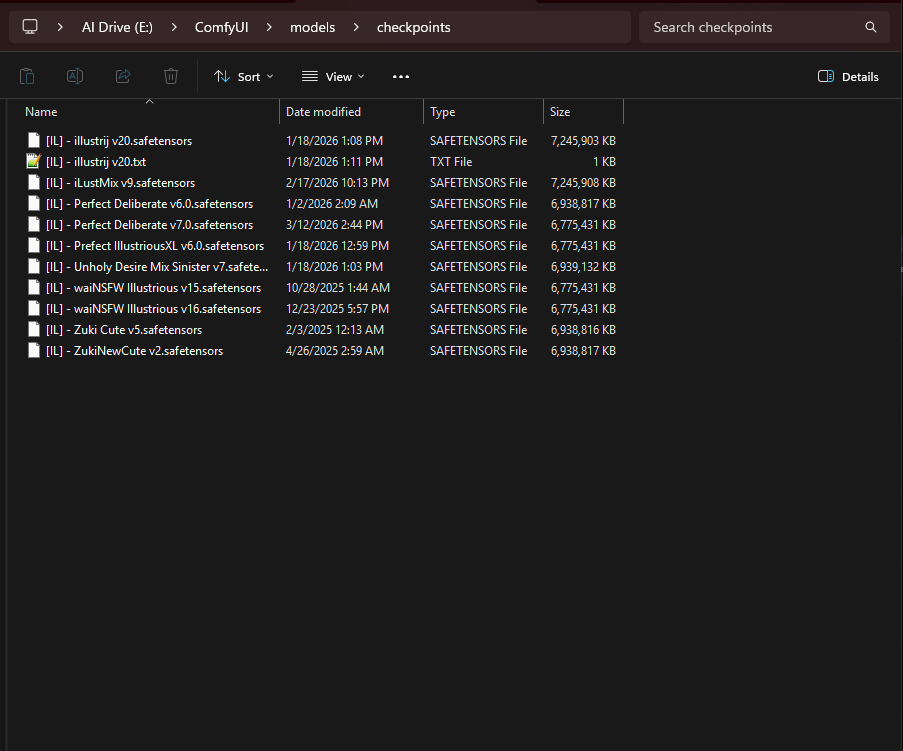
Task: Select file name Perfect Deliberate v6.0.safetensors
Action: pos(149,203)
